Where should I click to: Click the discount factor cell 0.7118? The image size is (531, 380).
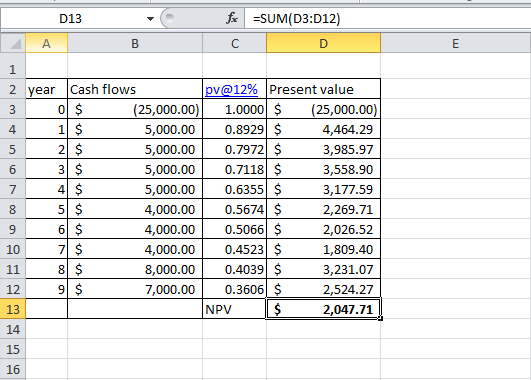coord(234,169)
